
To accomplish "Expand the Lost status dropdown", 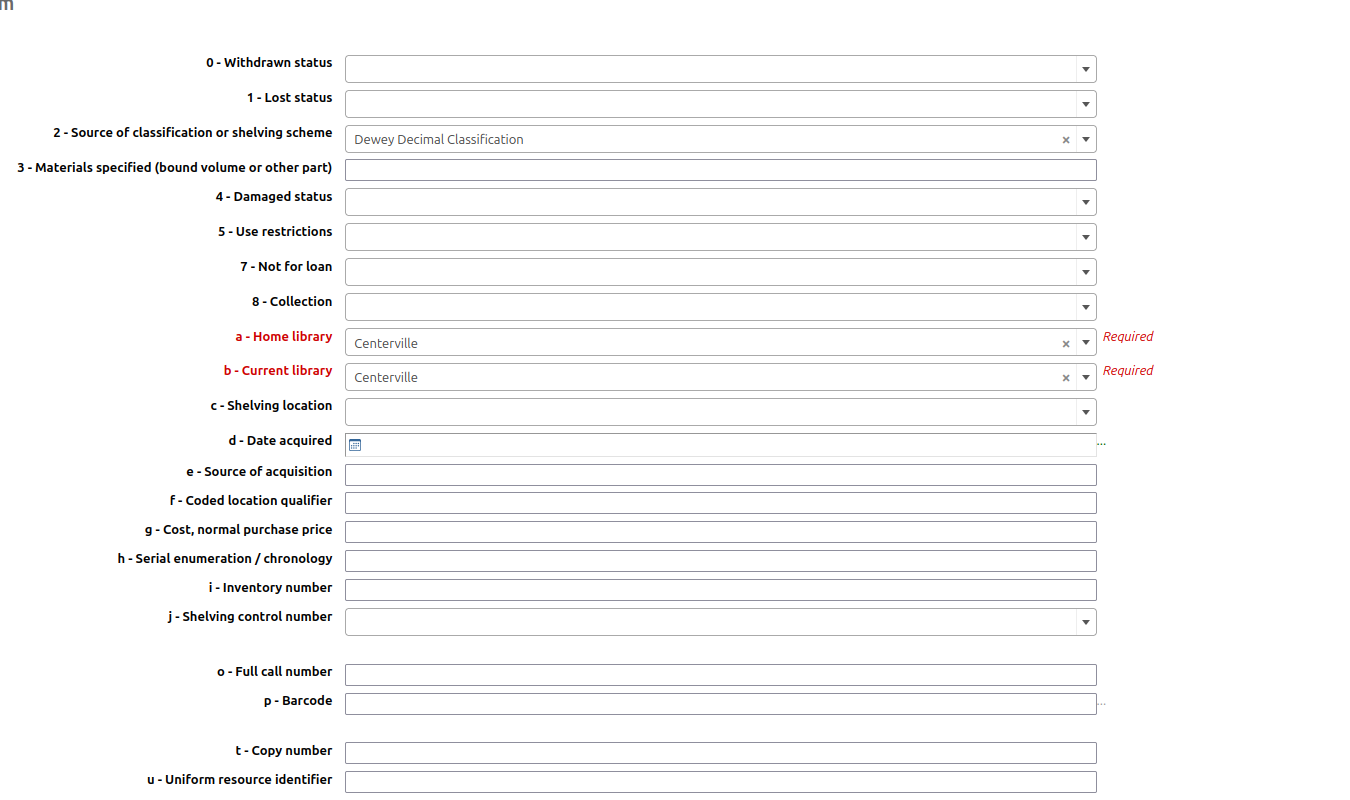I will tap(1085, 104).
